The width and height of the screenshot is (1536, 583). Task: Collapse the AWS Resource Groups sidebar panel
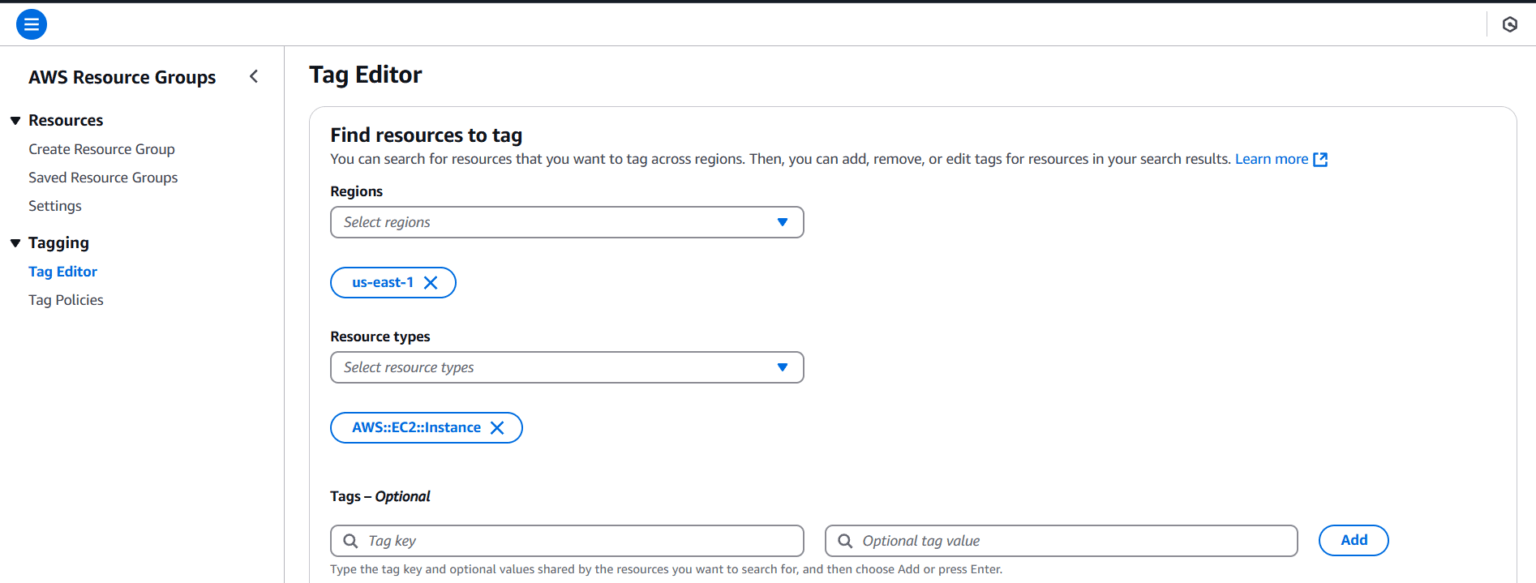coord(253,75)
